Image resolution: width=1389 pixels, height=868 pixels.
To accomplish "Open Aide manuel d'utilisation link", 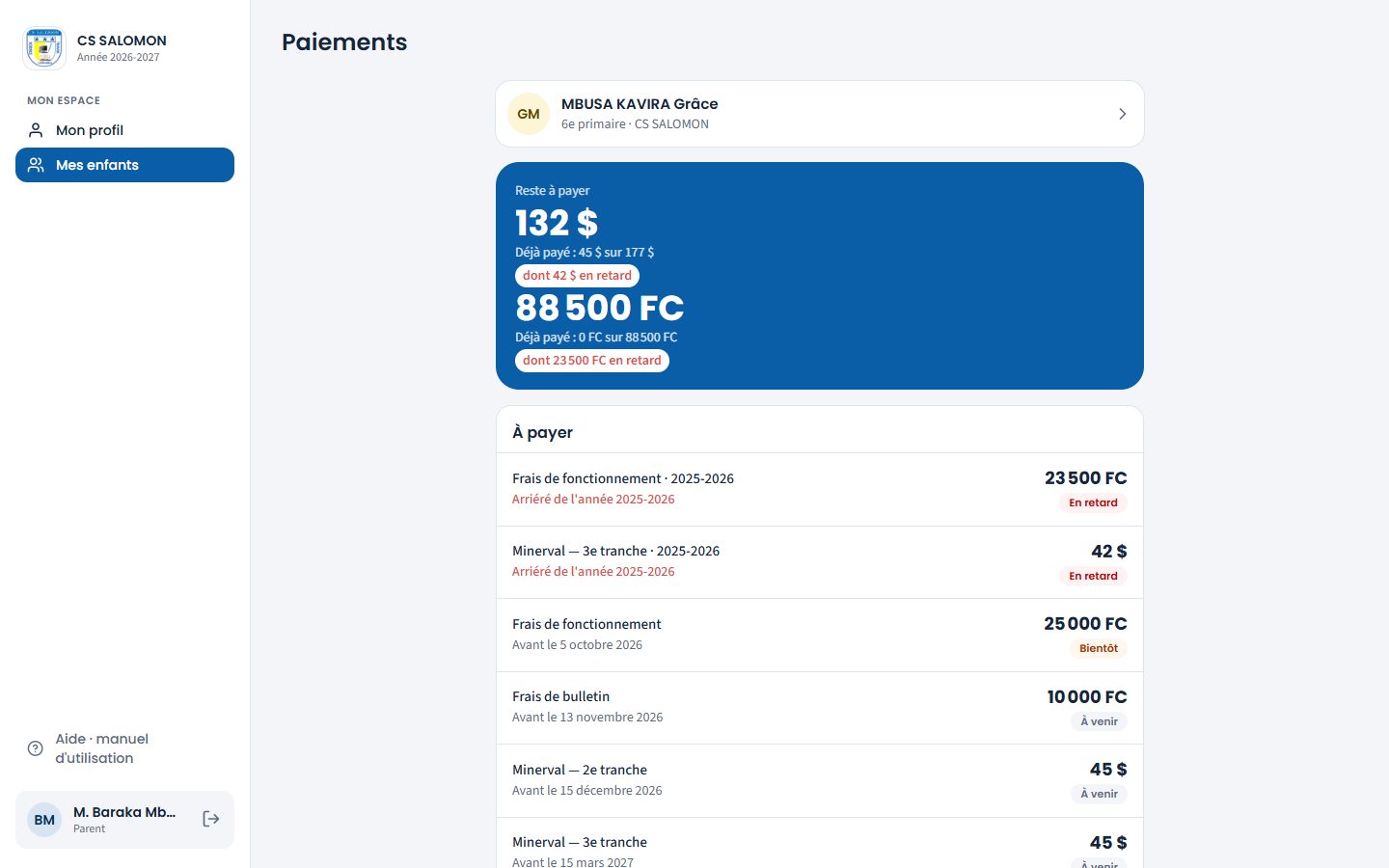I will (x=124, y=748).
